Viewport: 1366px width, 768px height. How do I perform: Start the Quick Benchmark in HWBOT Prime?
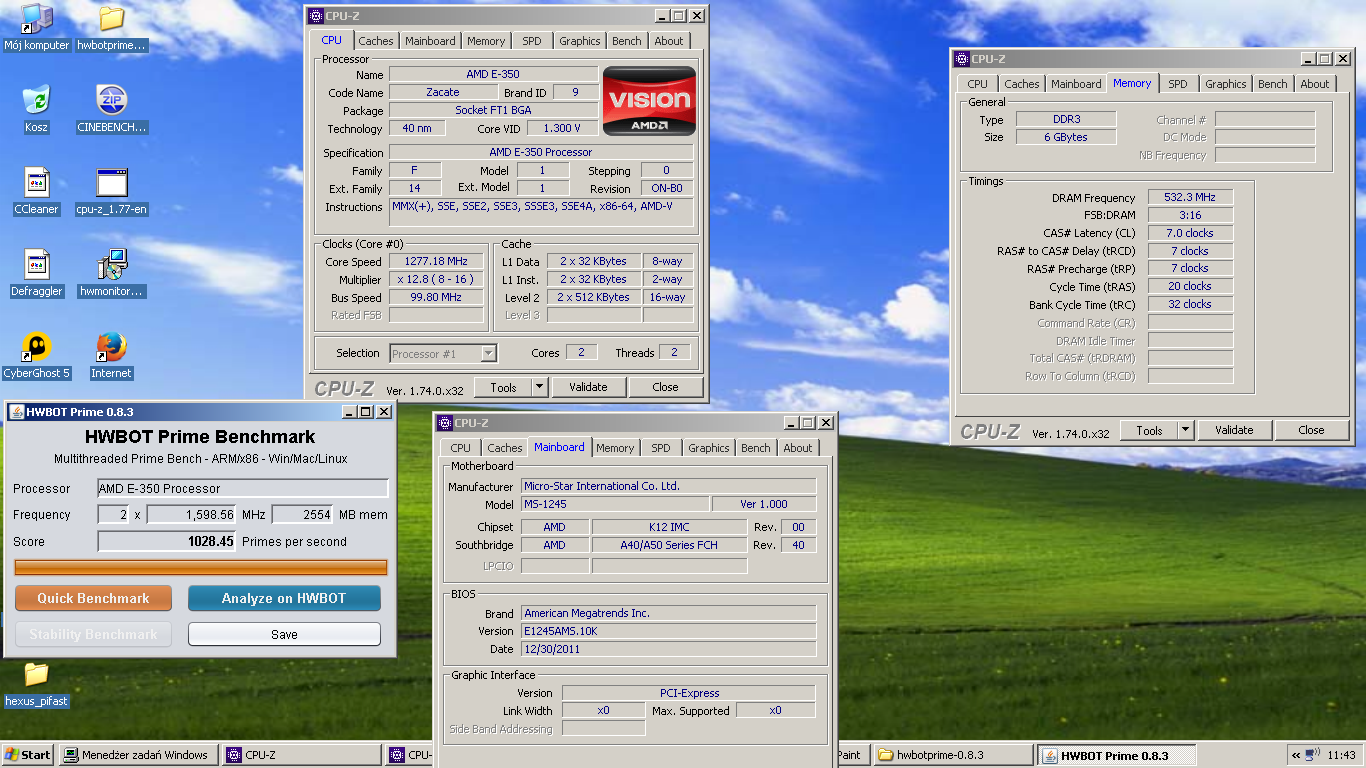(93, 598)
